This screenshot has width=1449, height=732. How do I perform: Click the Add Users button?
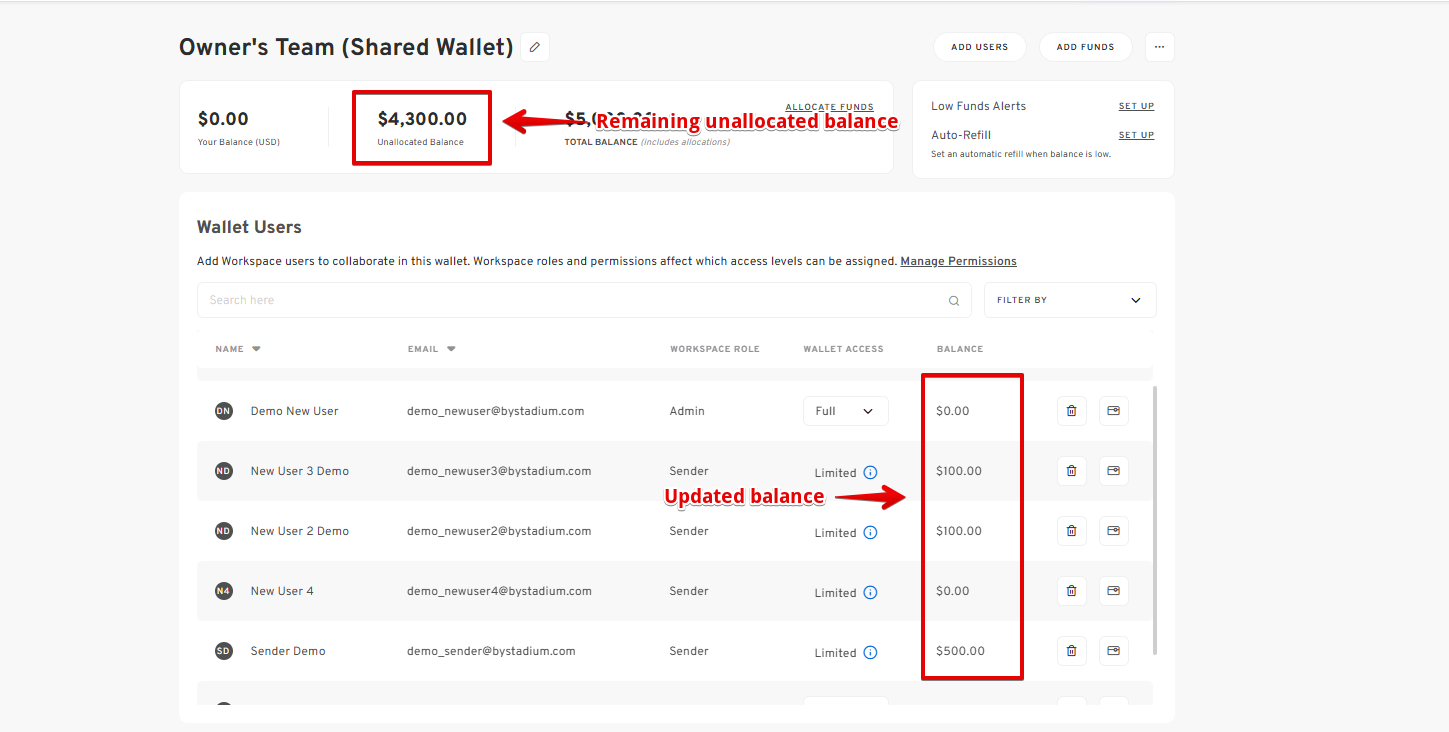click(979, 47)
